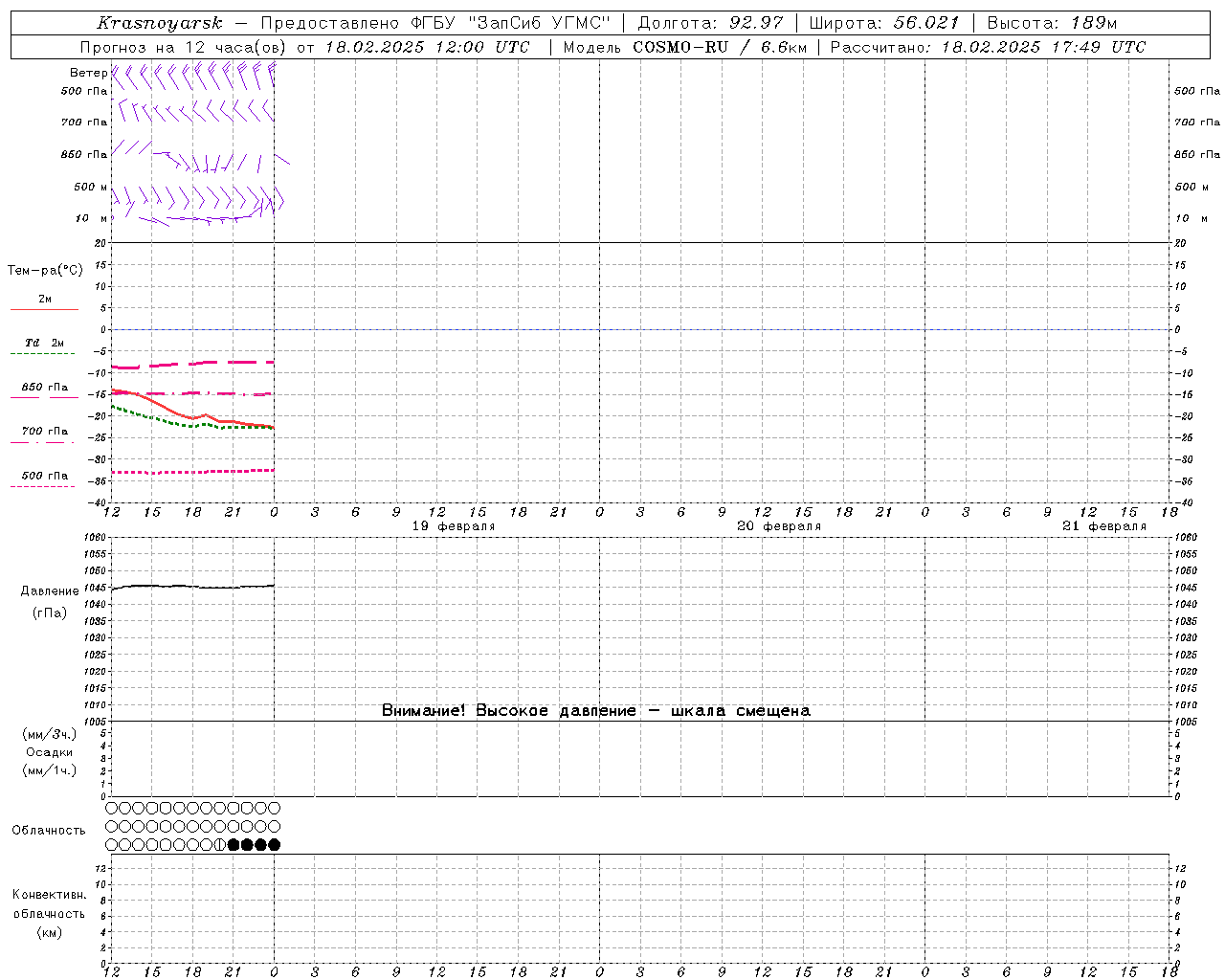Click the "700 гПа" temperature legend entry
The height and width of the screenshot is (980, 1225).
tap(45, 432)
